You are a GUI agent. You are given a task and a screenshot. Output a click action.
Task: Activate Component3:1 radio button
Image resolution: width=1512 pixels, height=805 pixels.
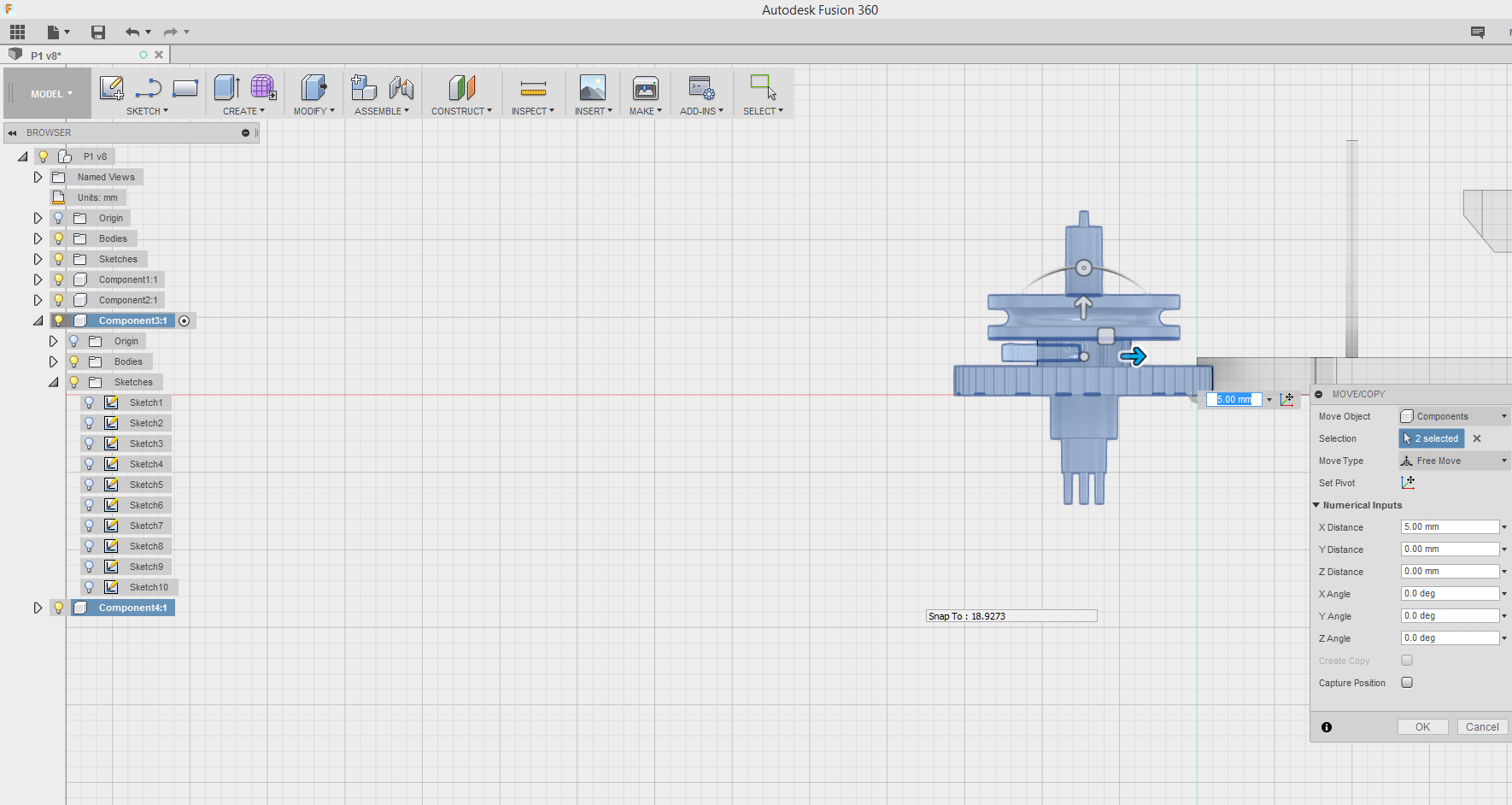point(184,320)
